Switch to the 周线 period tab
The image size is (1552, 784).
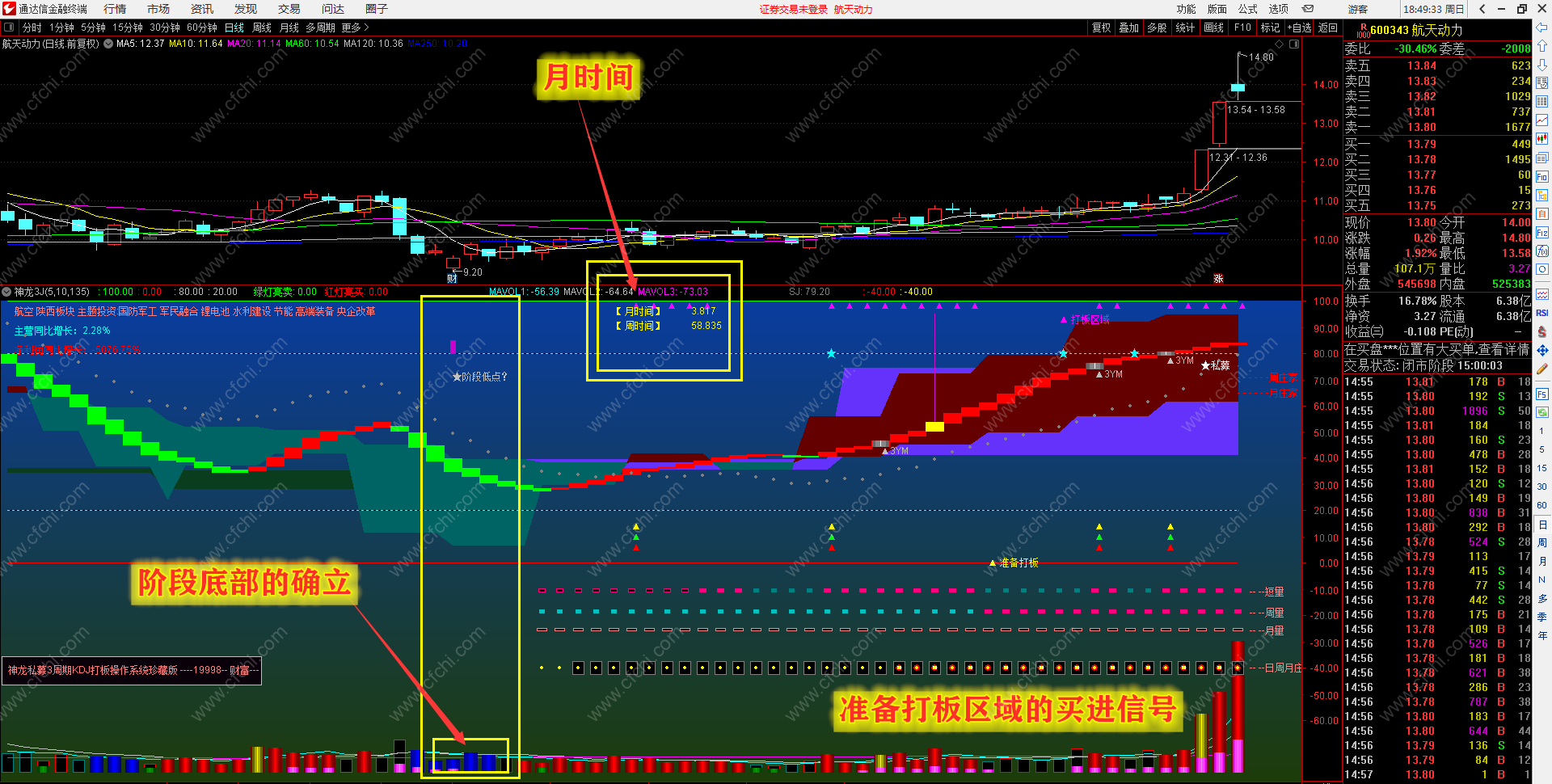pyautogui.click(x=261, y=27)
